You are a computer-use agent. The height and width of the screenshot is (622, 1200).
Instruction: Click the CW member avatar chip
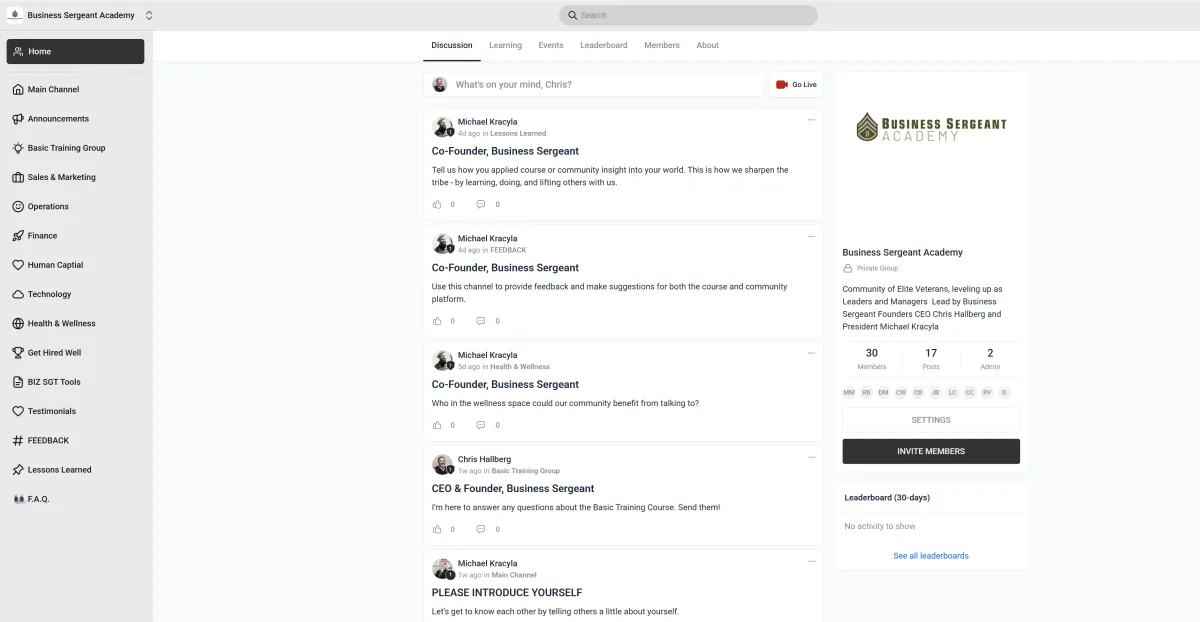click(901, 393)
